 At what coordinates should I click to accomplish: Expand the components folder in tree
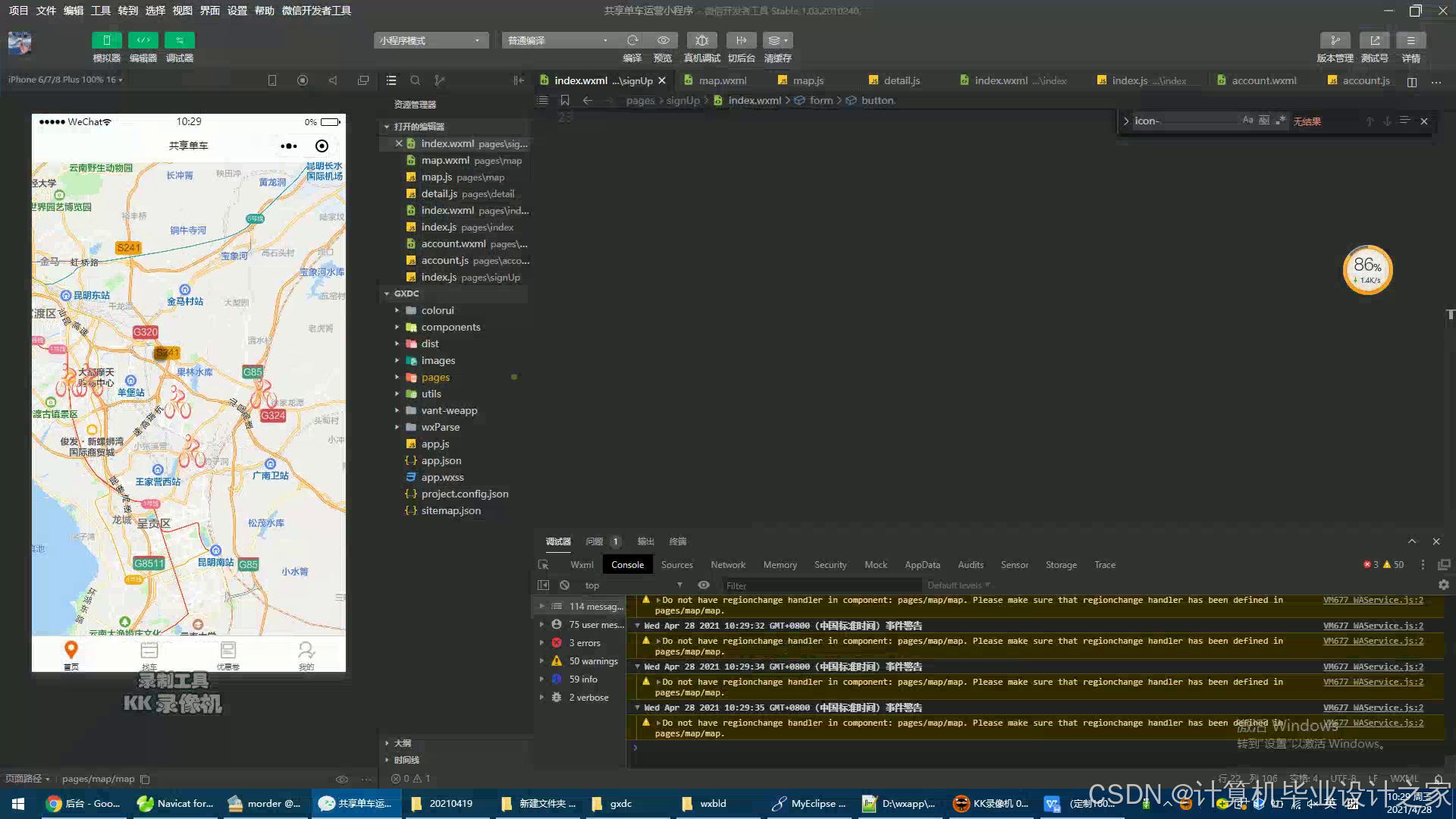[450, 327]
